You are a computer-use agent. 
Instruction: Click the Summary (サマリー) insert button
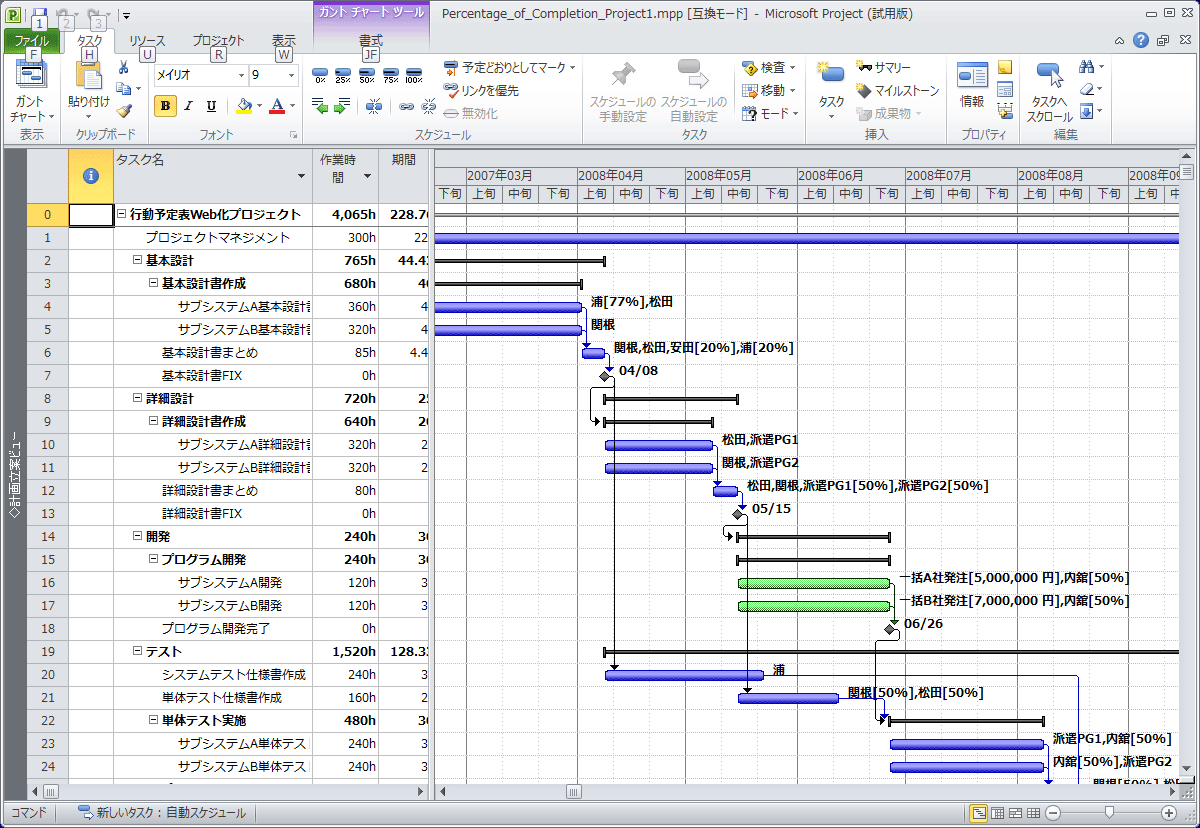click(884, 67)
